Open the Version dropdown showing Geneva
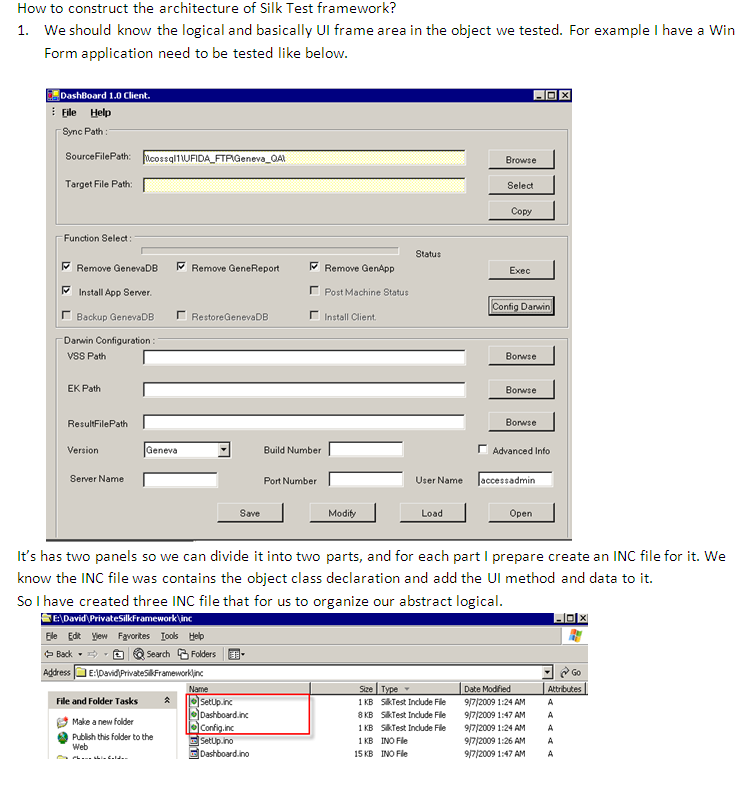 tap(224, 449)
